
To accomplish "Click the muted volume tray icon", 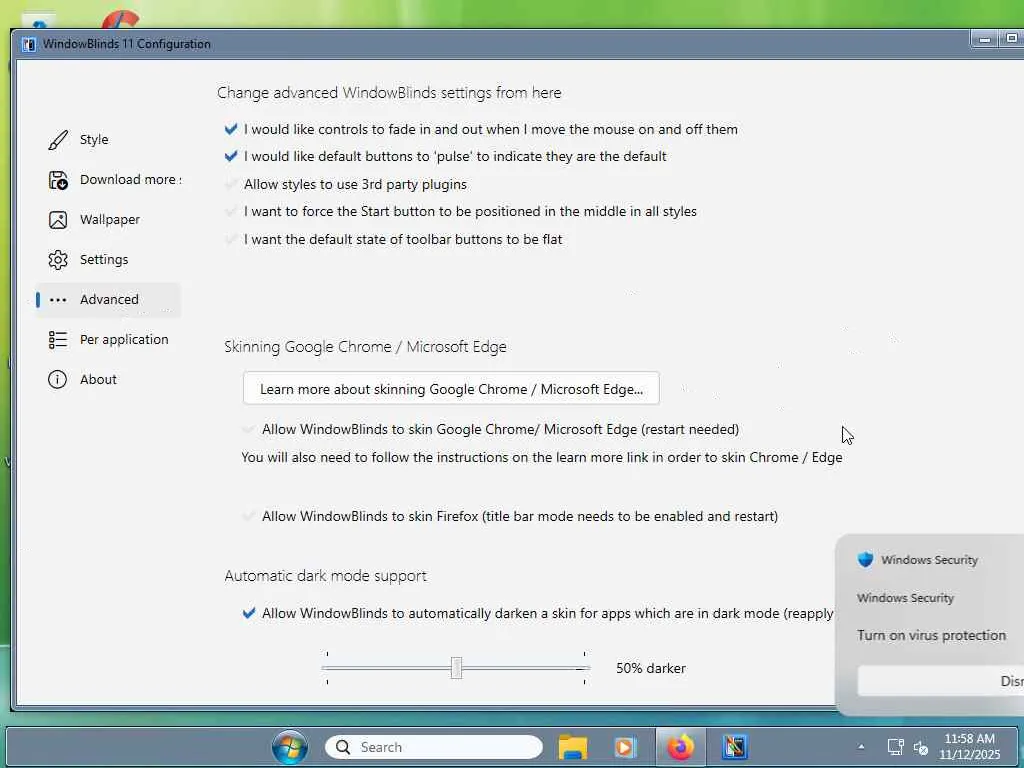I will tap(921, 748).
